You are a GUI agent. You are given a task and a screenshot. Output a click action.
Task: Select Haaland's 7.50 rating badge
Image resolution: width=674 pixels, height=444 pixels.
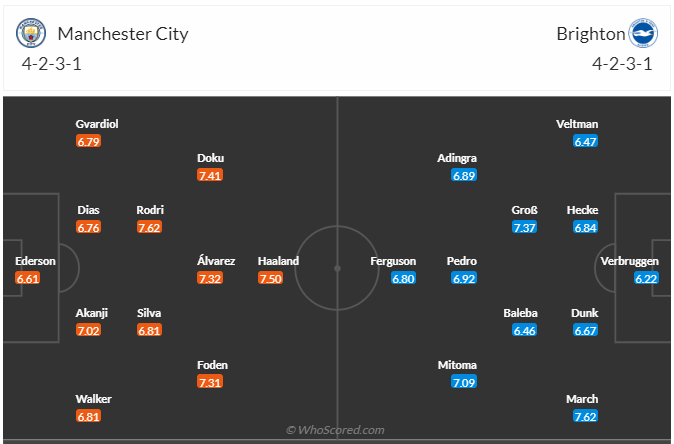[271, 278]
